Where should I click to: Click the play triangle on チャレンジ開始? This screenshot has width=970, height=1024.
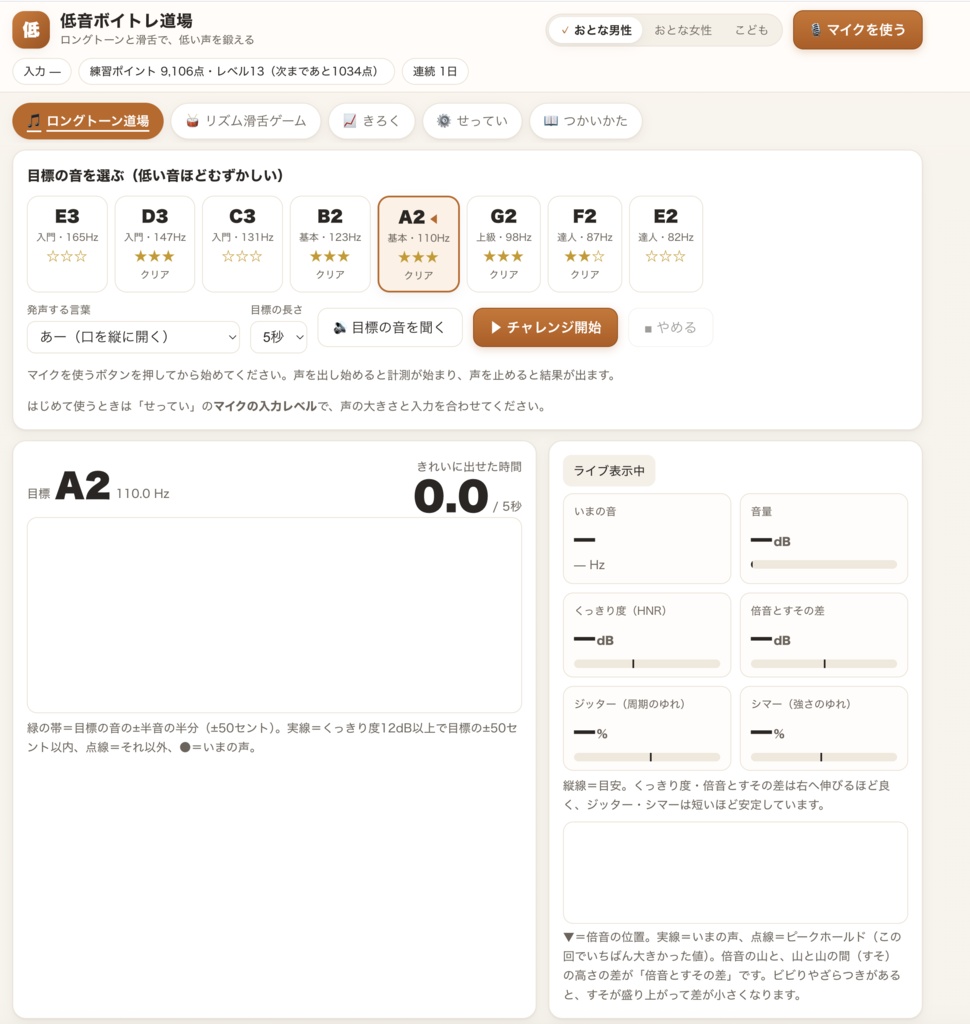point(495,327)
